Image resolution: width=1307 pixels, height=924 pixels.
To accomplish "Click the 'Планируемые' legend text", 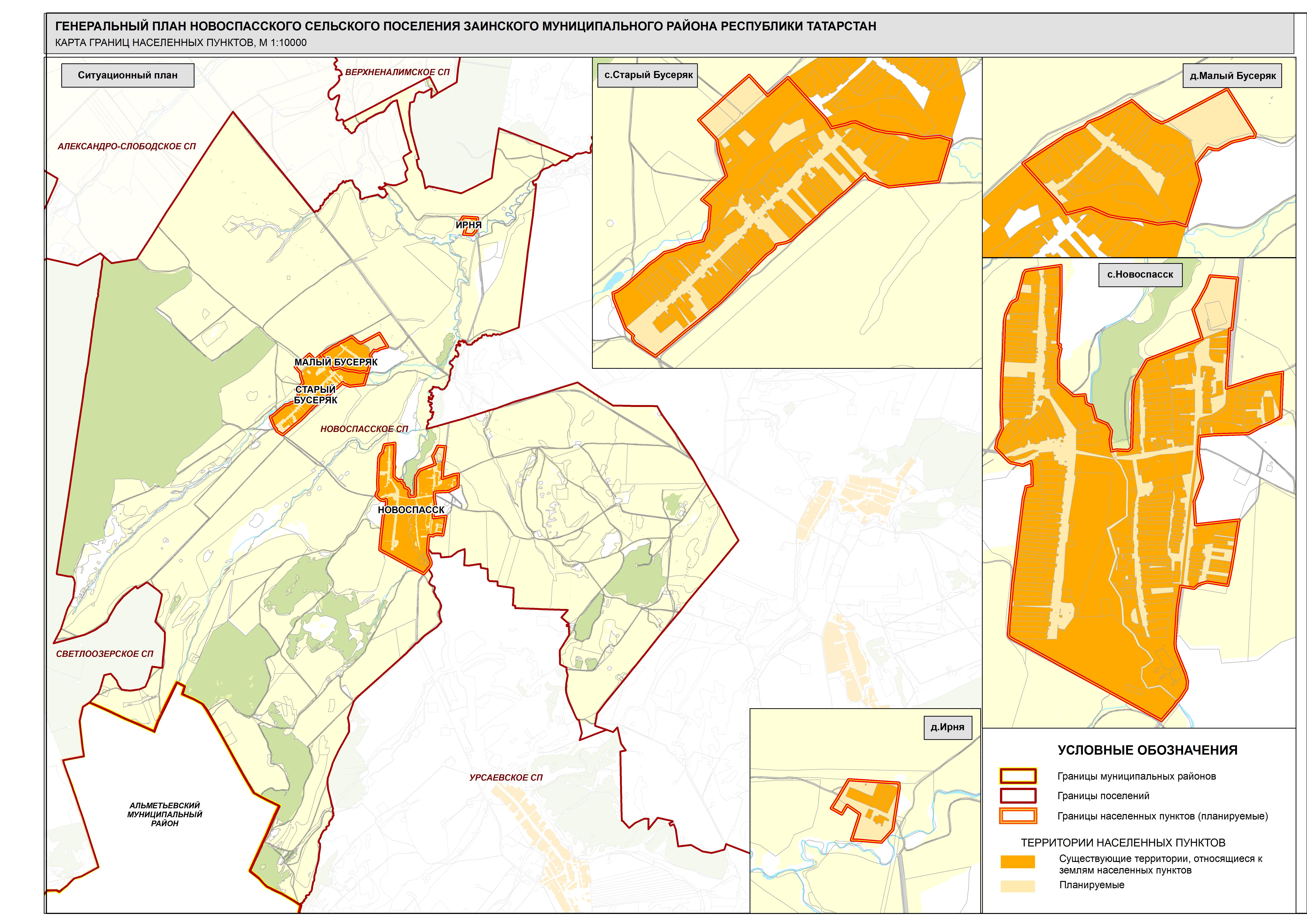I will click(x=1092, y=885).
